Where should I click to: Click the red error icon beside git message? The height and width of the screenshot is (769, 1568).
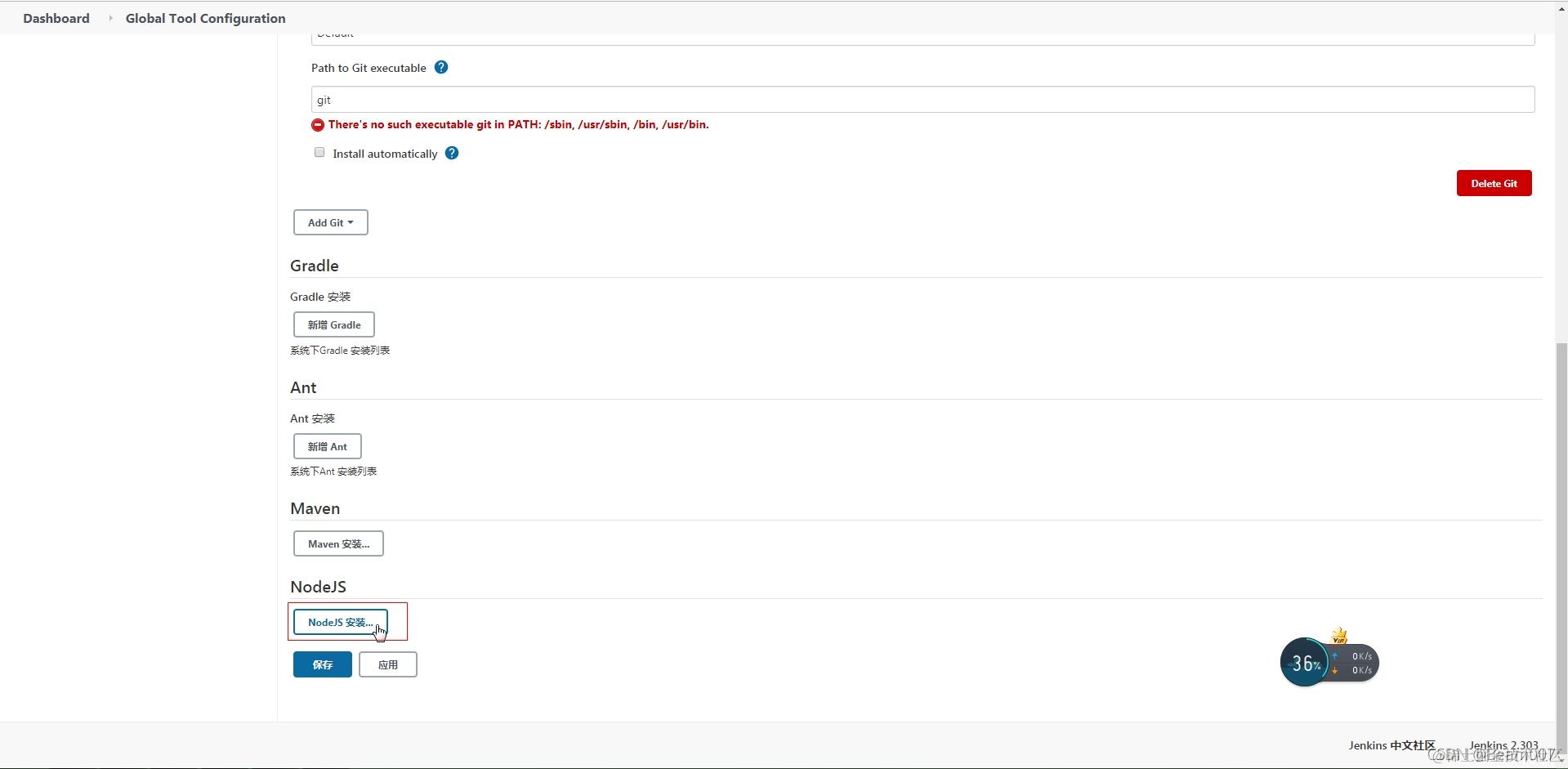click(318, 125)
